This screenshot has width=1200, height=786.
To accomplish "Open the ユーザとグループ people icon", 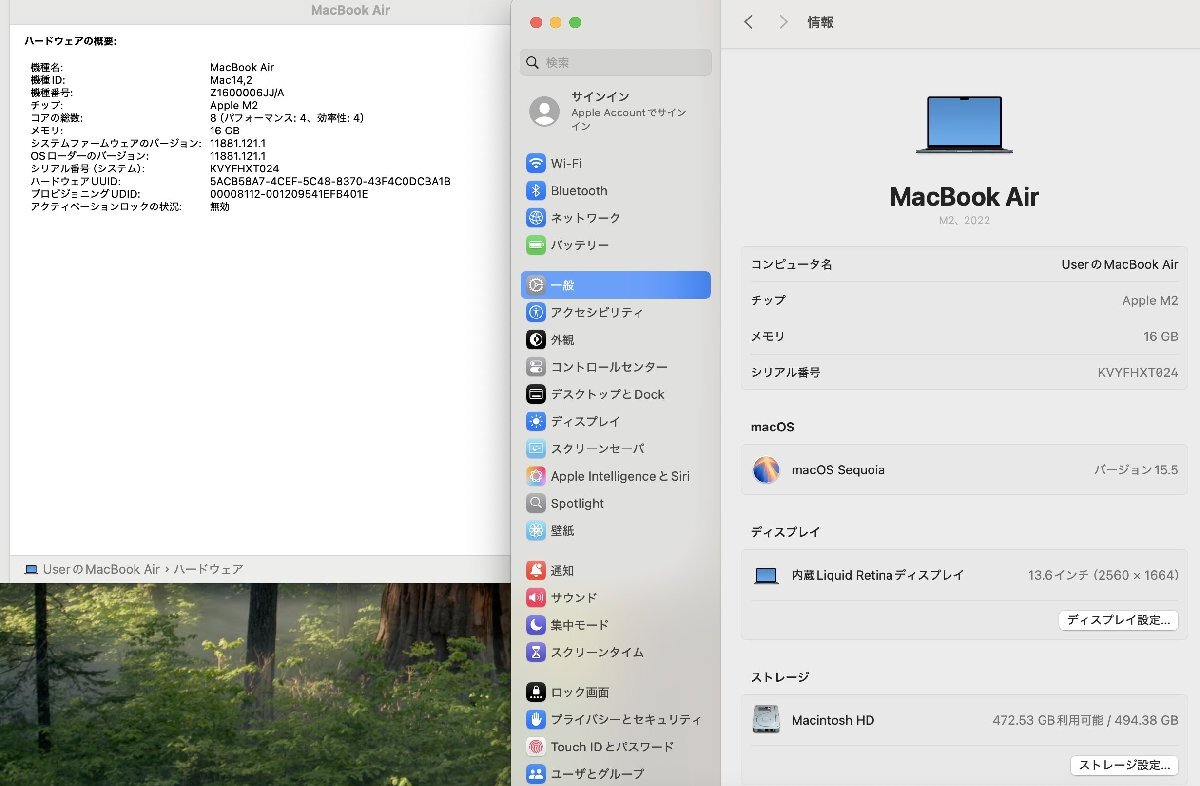I will click(x=536, y=774).
